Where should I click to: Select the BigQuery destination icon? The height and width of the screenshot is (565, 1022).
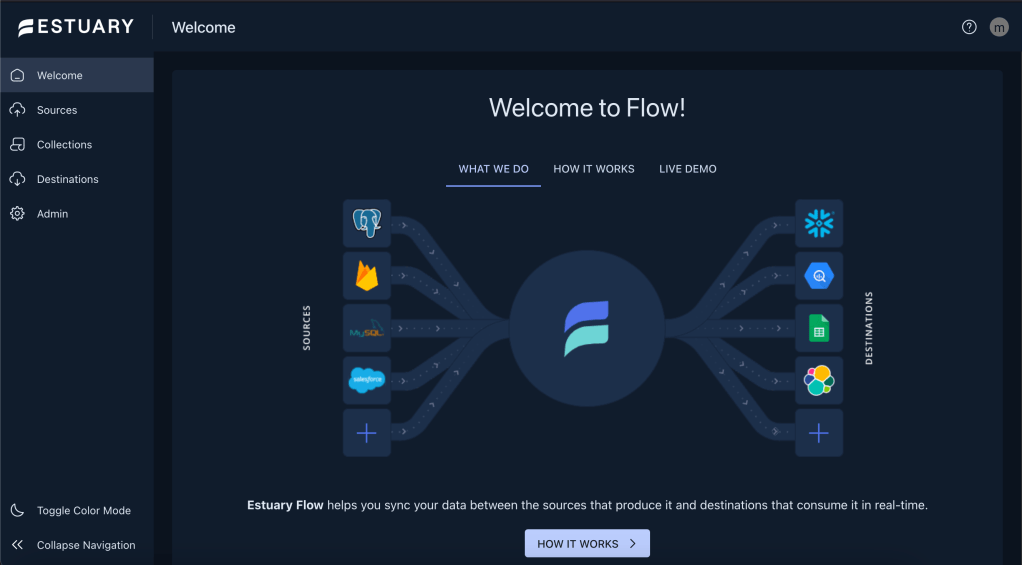819,275
